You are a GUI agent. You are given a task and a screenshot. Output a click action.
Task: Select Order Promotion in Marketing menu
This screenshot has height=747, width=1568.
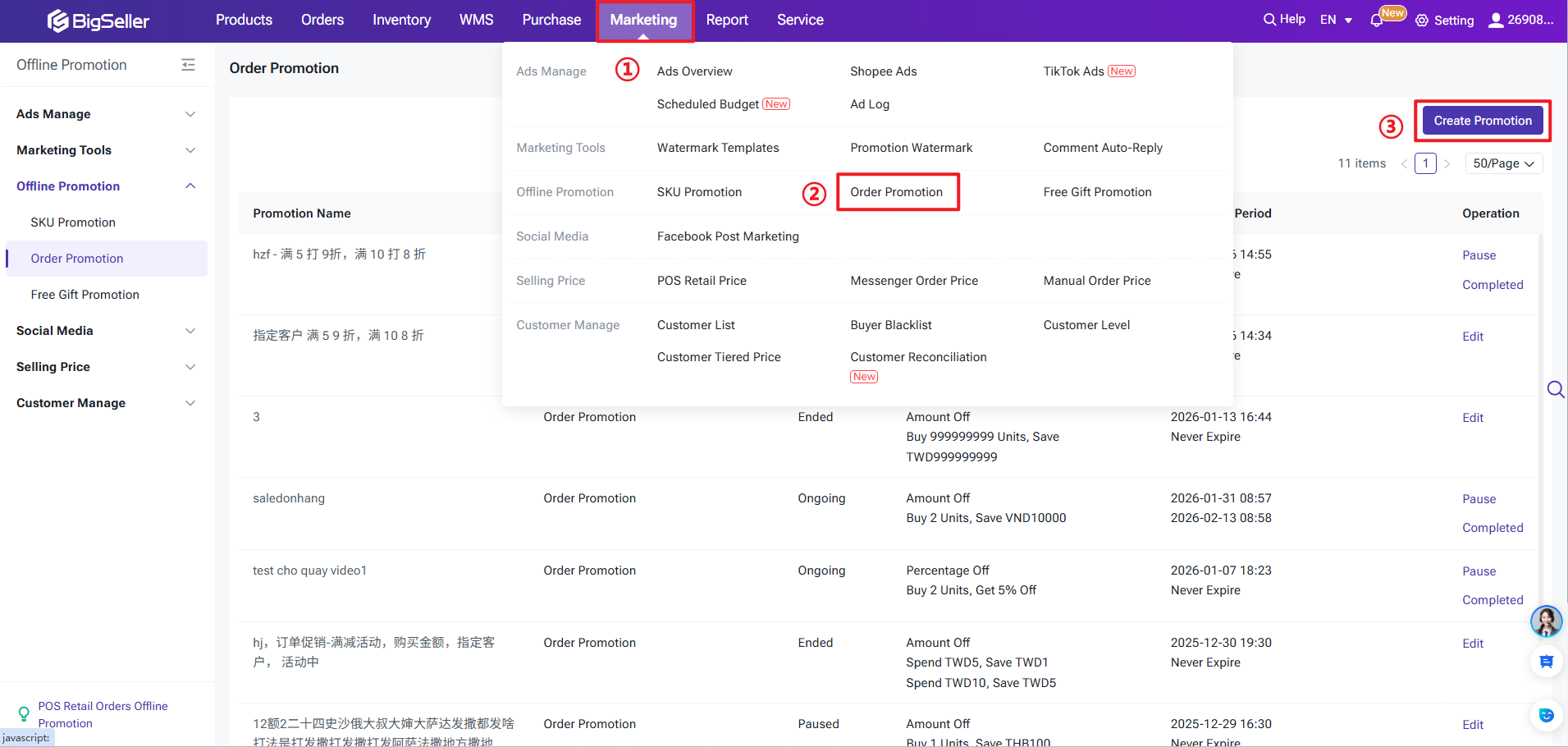tap(896, 192)
